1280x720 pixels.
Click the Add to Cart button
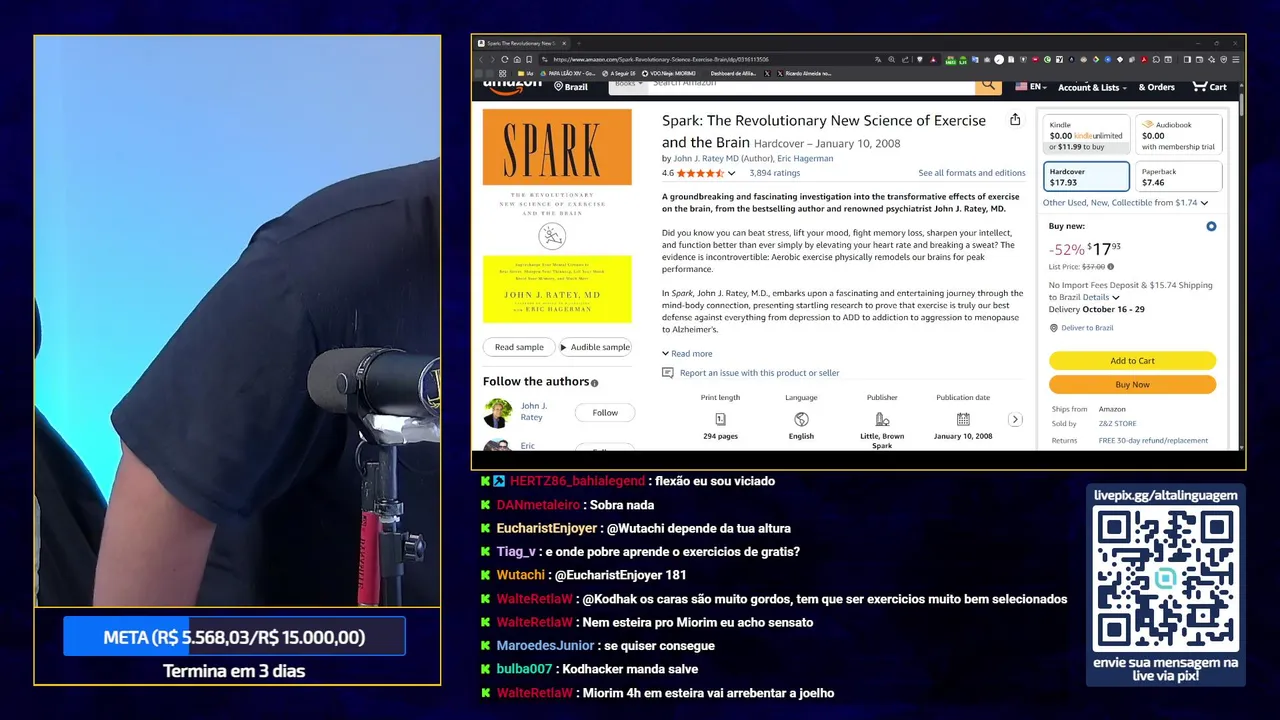pos(1132,361)
